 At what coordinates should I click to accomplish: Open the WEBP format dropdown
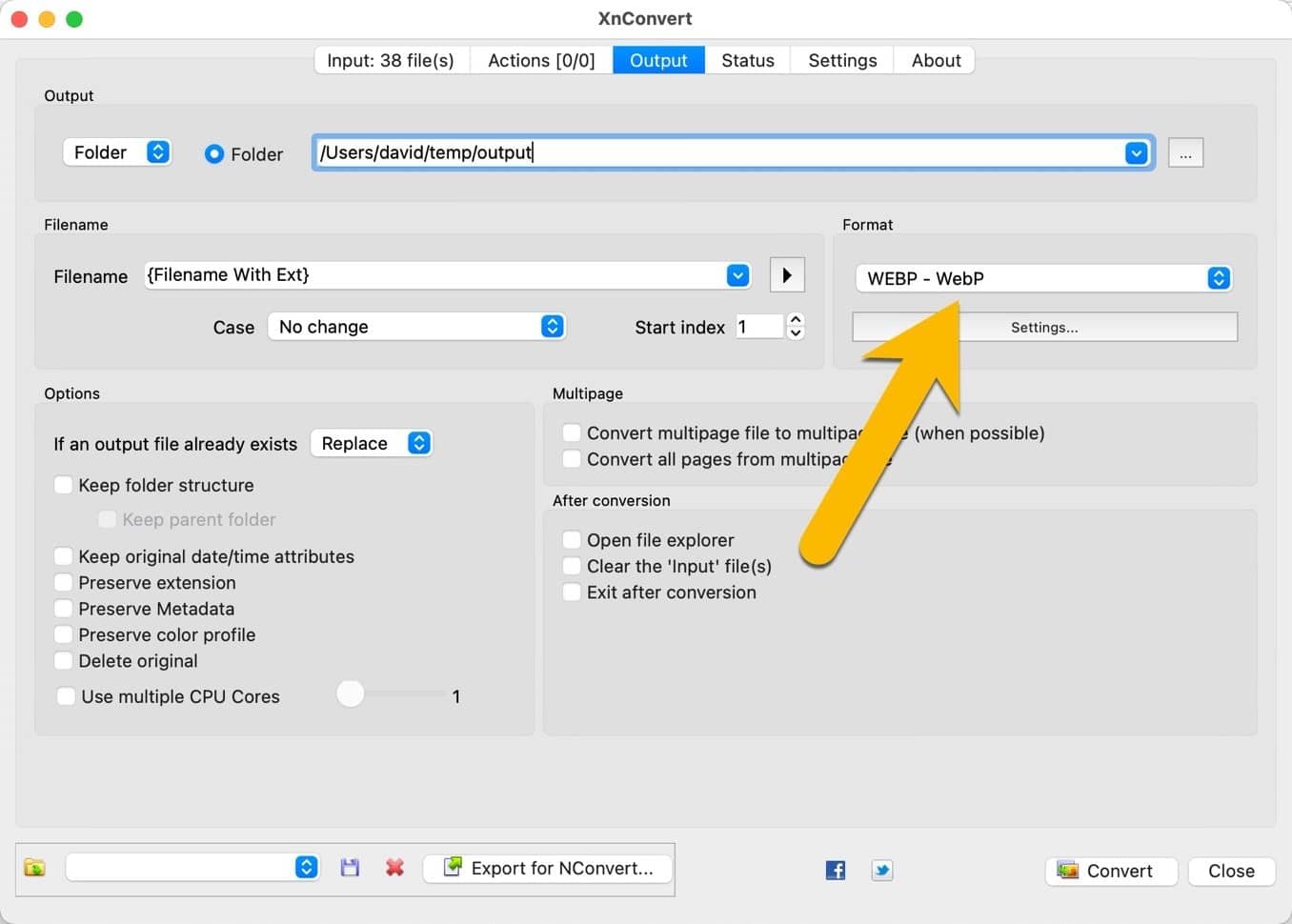pos(1044,278)
